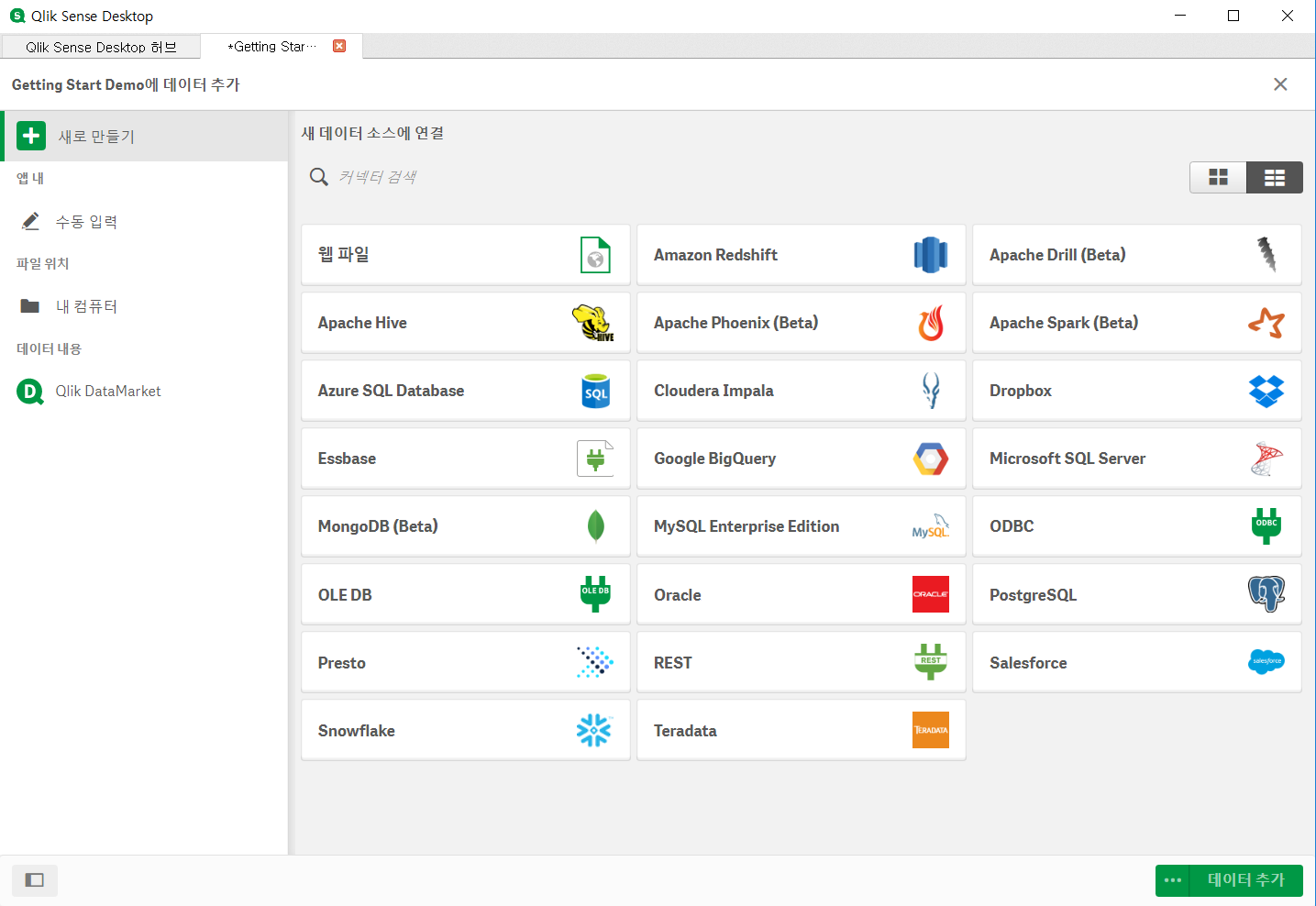
Task: Click the green plus new-item icon
Action: pos(31,136)
